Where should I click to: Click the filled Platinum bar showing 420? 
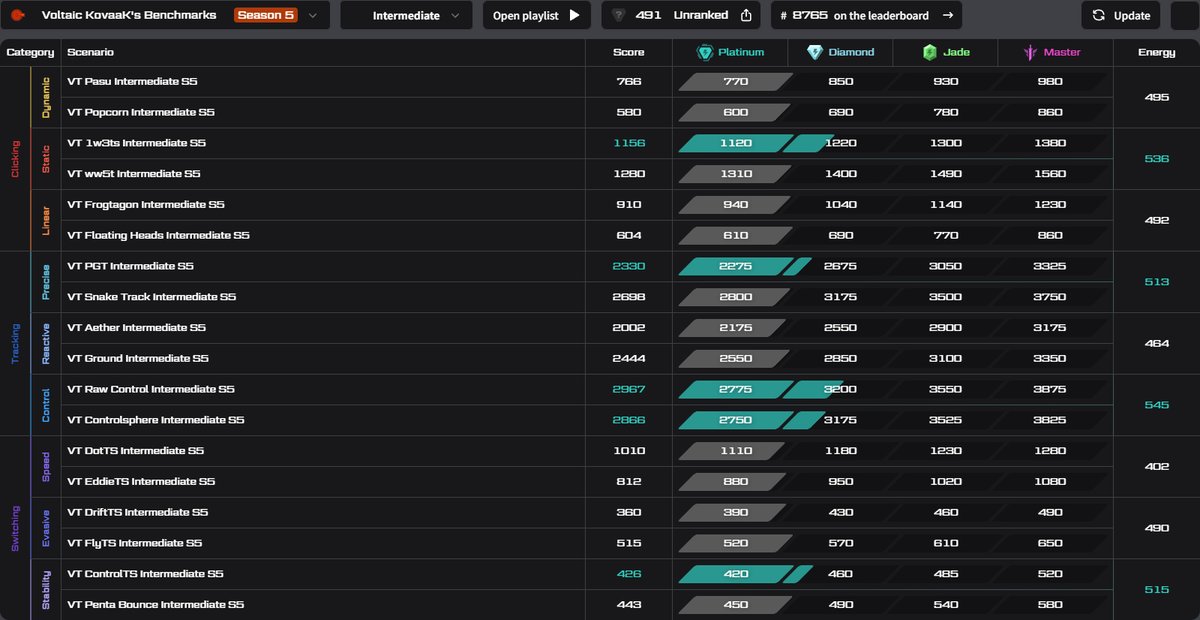[736, 574]
